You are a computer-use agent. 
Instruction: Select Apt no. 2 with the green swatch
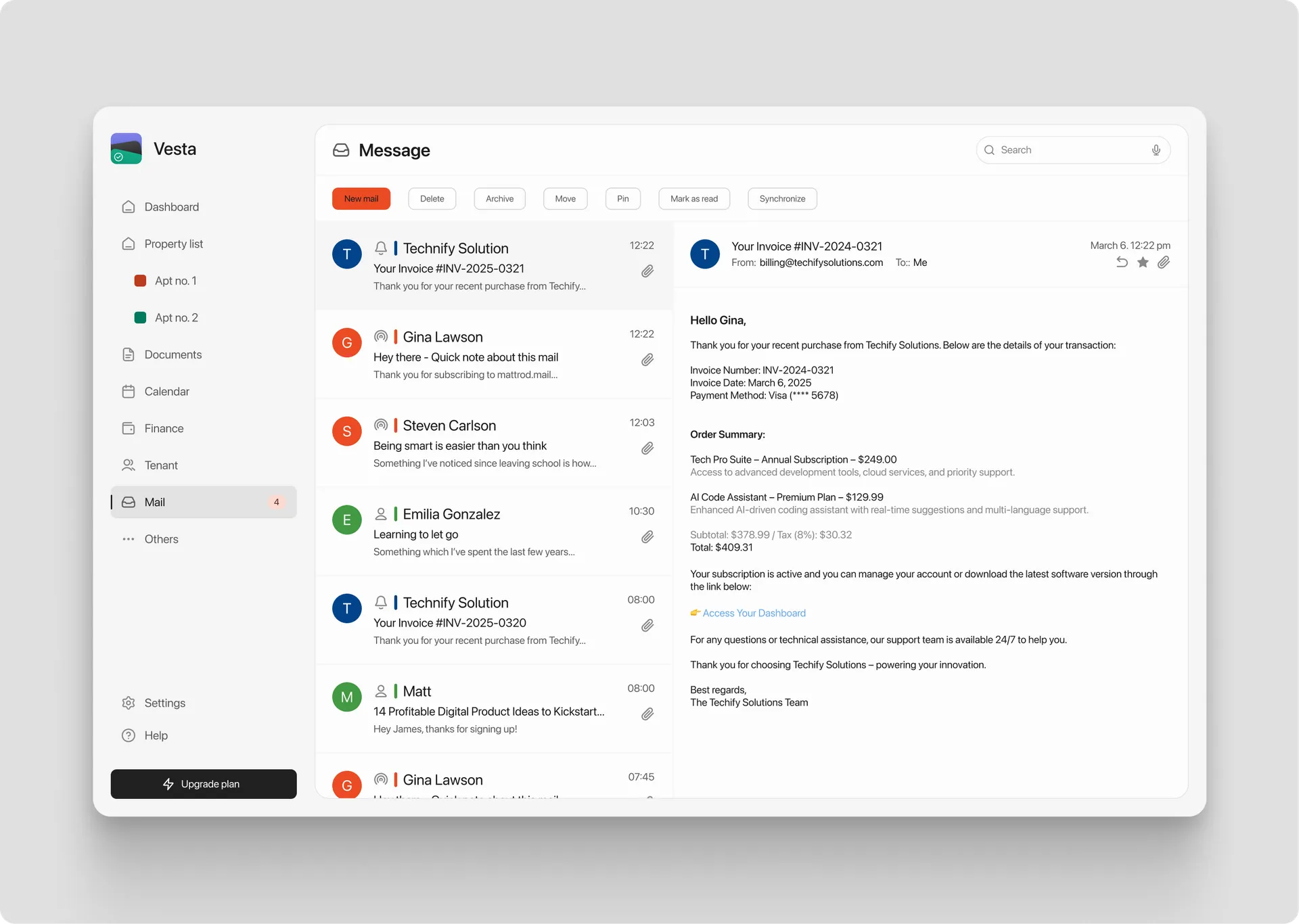tap(166, 318)
